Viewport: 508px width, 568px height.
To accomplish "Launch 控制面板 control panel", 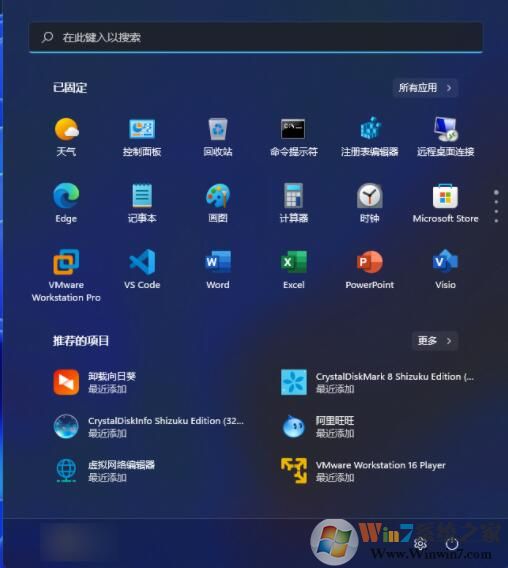I will [x=142, y=137].
